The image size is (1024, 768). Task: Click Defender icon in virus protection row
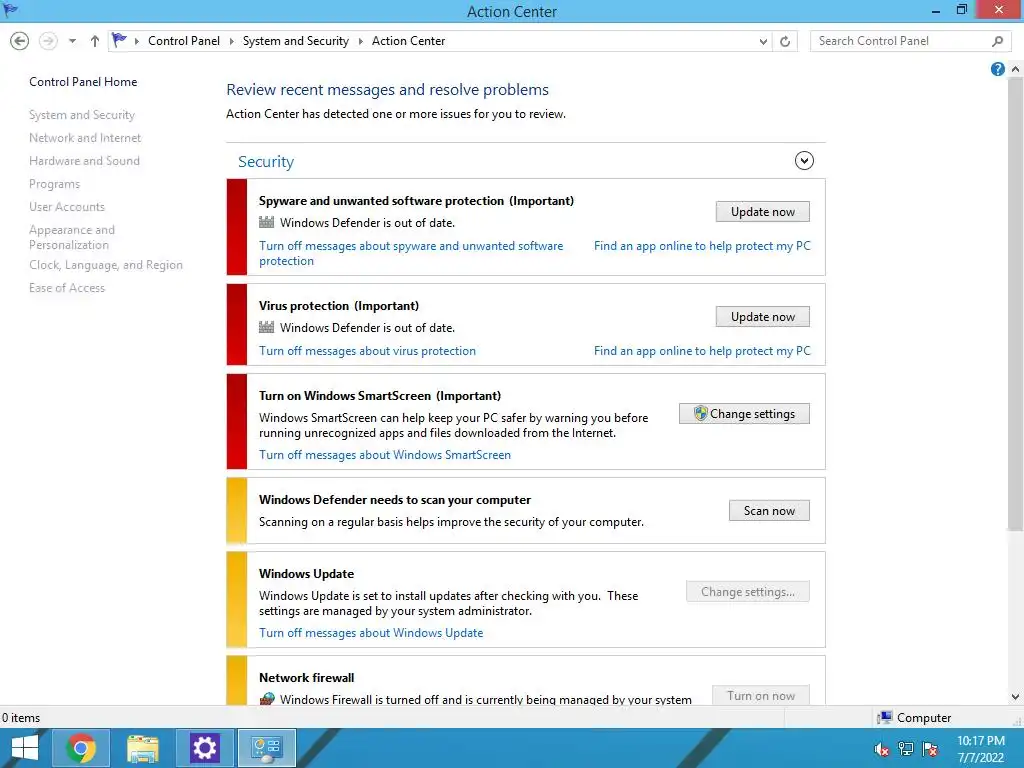click(x=266, y=328)
